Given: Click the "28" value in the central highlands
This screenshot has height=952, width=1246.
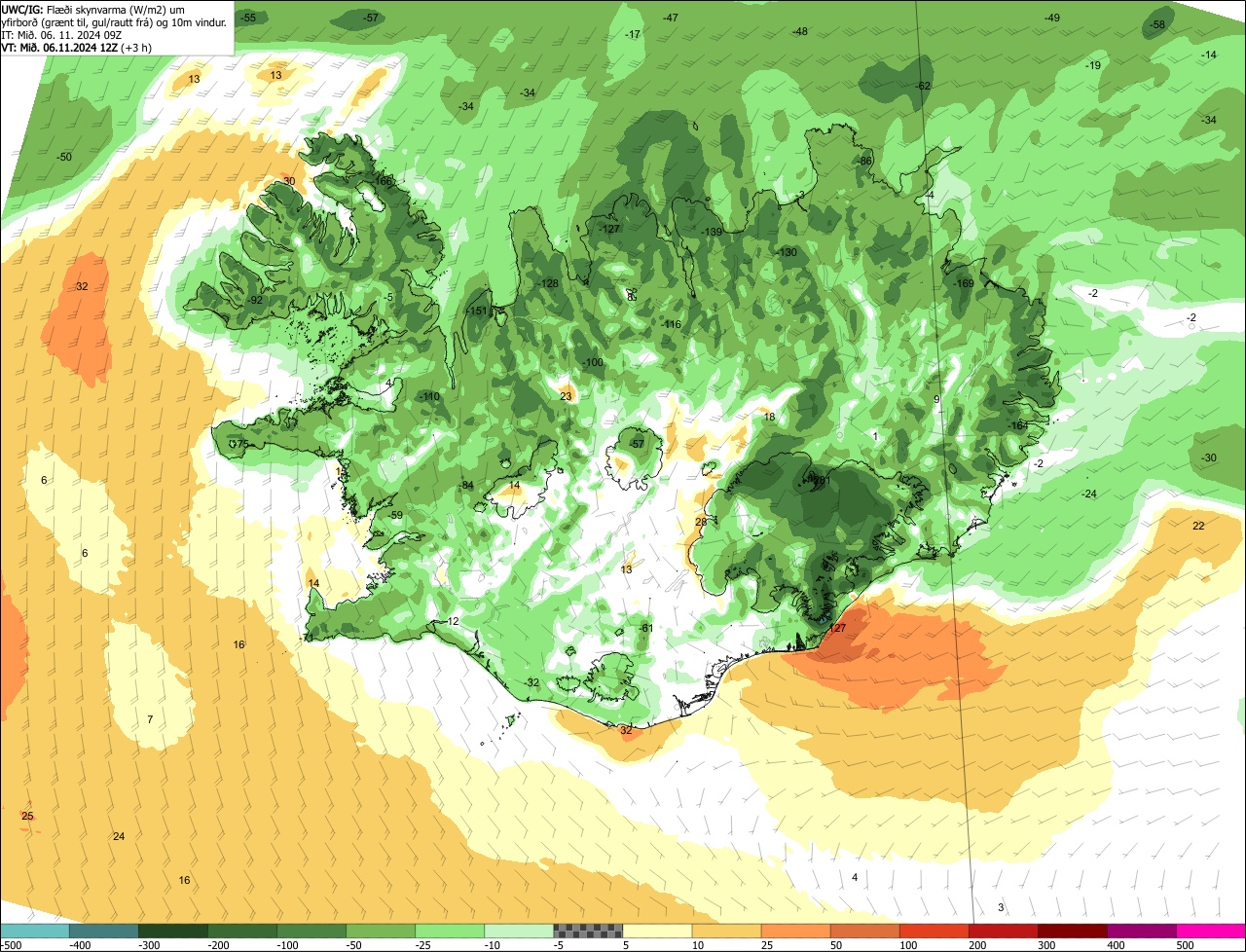Looking at the screenshot, I should click(701, 522).
